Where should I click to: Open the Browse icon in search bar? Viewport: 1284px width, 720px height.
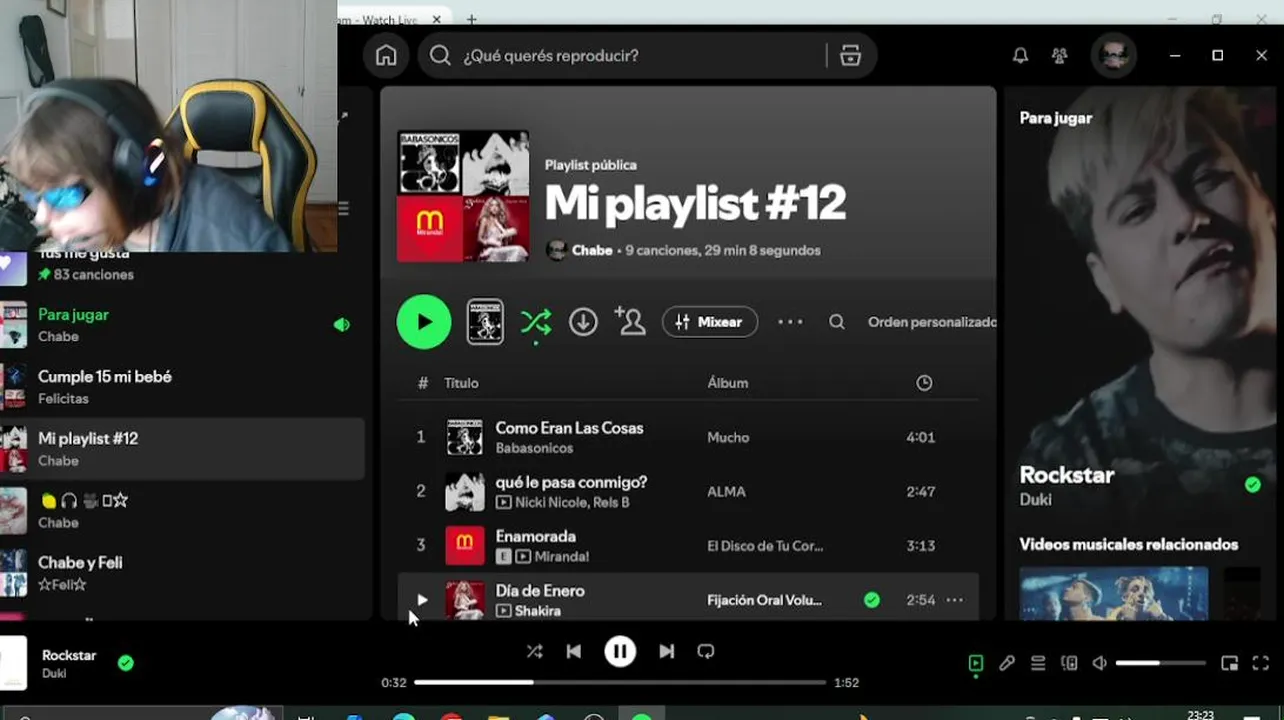[850, 56]
